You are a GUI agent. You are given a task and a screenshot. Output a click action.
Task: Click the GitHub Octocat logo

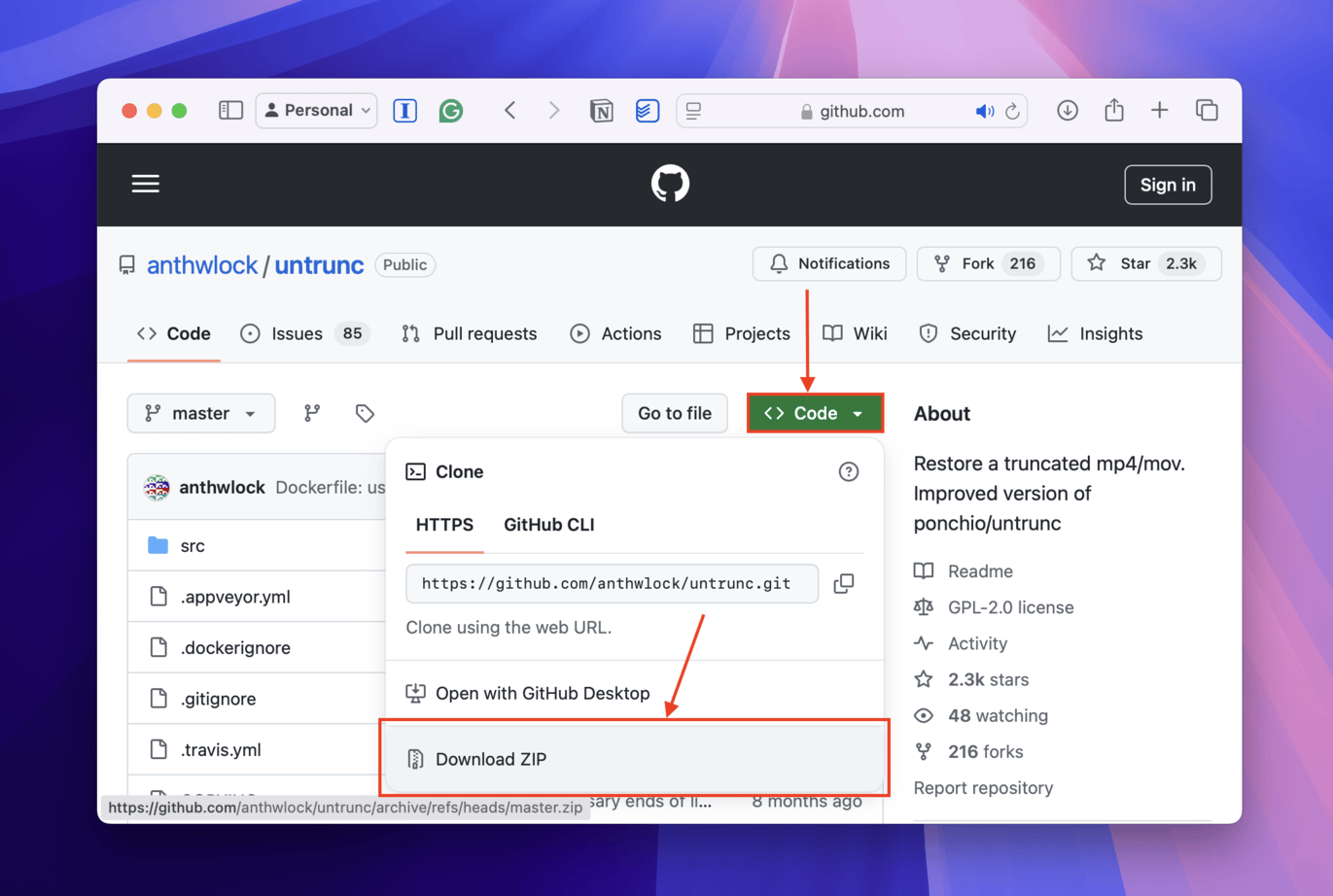(x=670, y=184)
